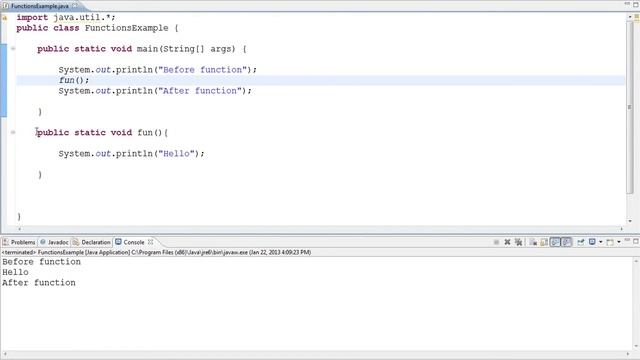Click console output line 'Hello'
640x360 pixels.
(x=16, y=272)
